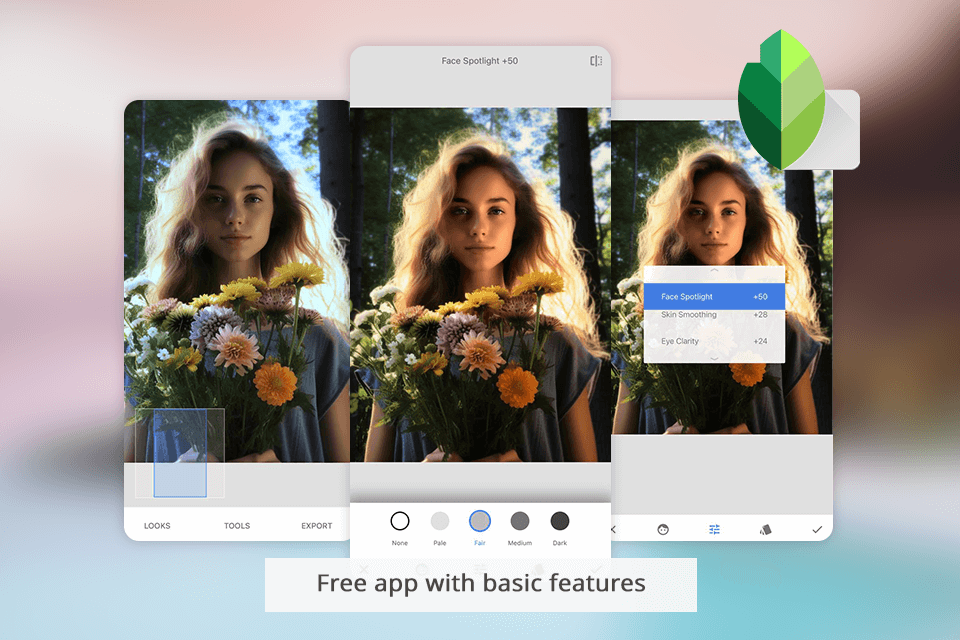The image size is (960, 640).
Task: Cancel edits with the X icon
Action: pos(613,529)
